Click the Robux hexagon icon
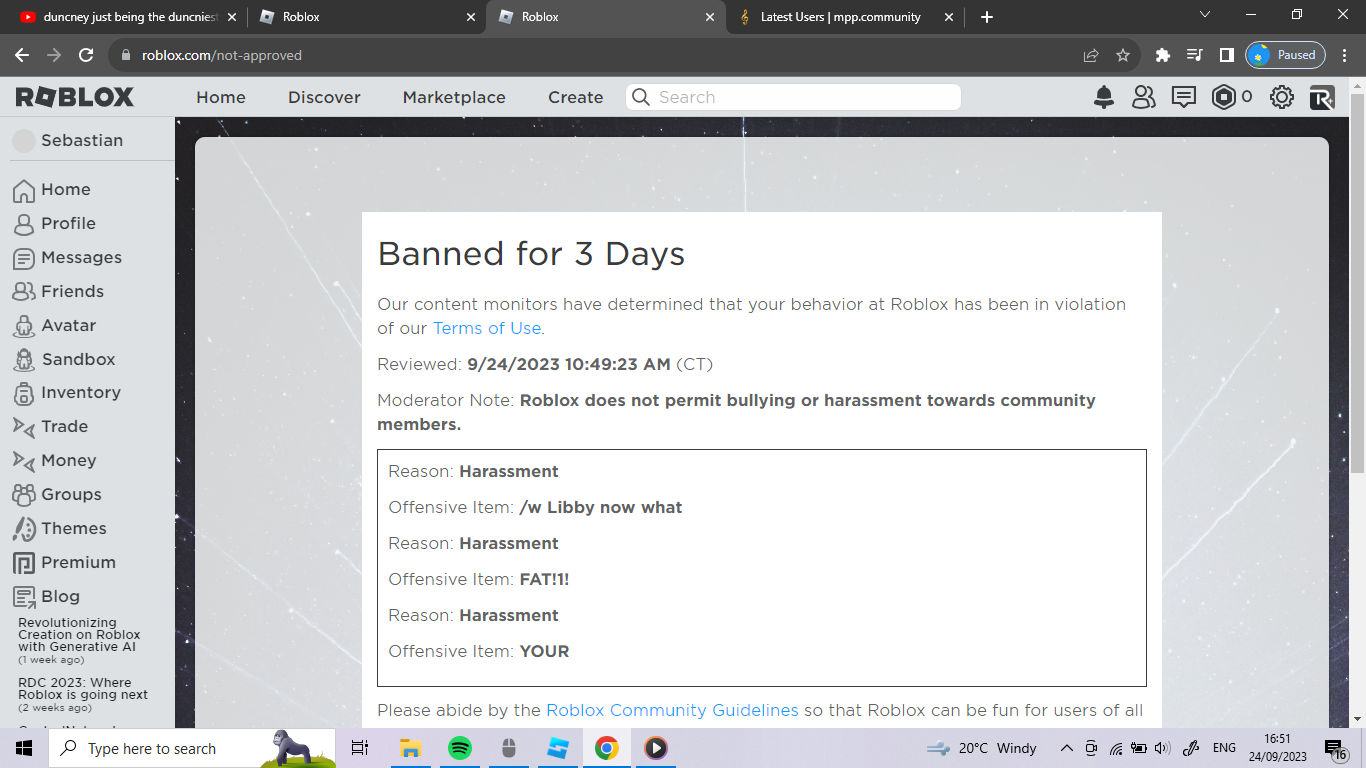The height and width of the screenshot is (768, 1366). tap(1224, 97)
